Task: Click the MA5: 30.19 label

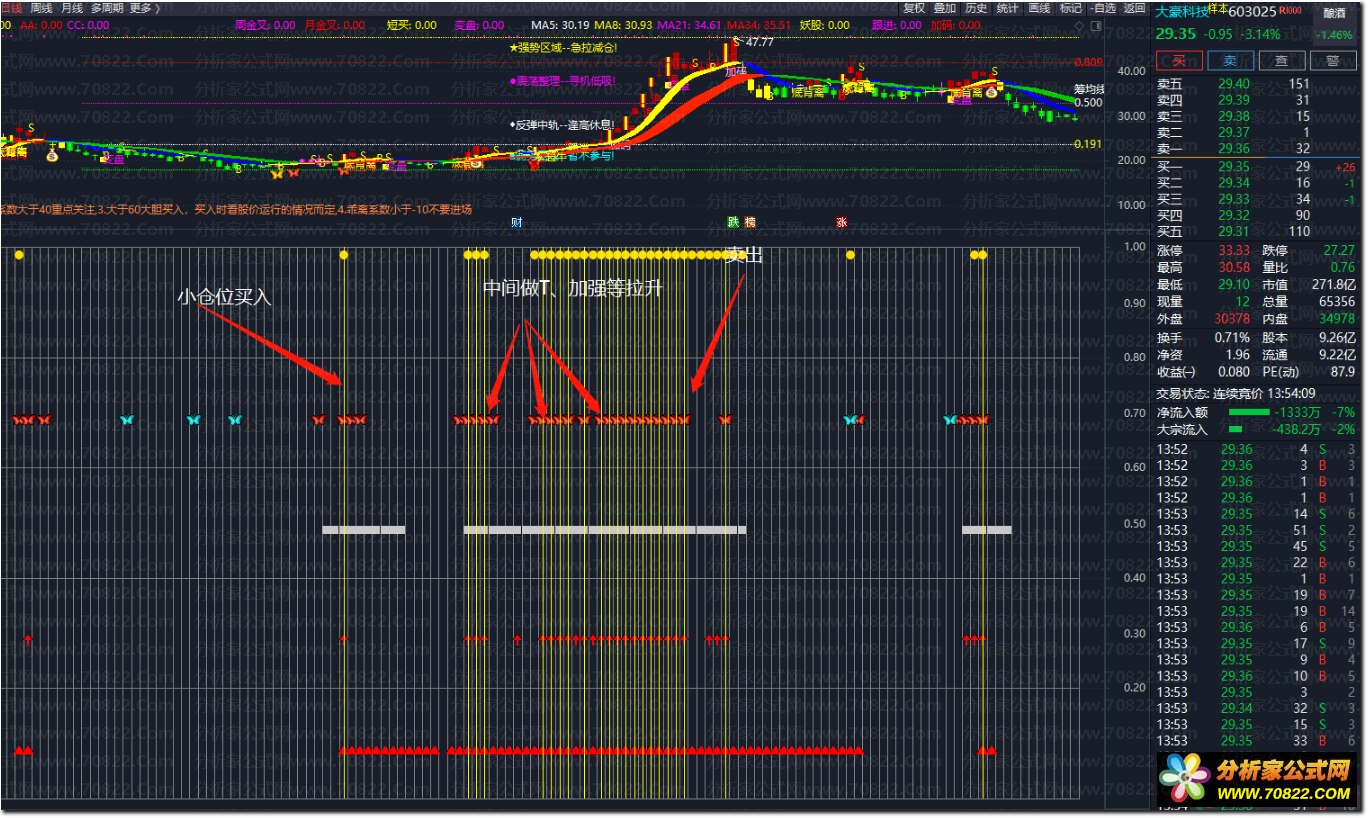Action: click(560, 25)
